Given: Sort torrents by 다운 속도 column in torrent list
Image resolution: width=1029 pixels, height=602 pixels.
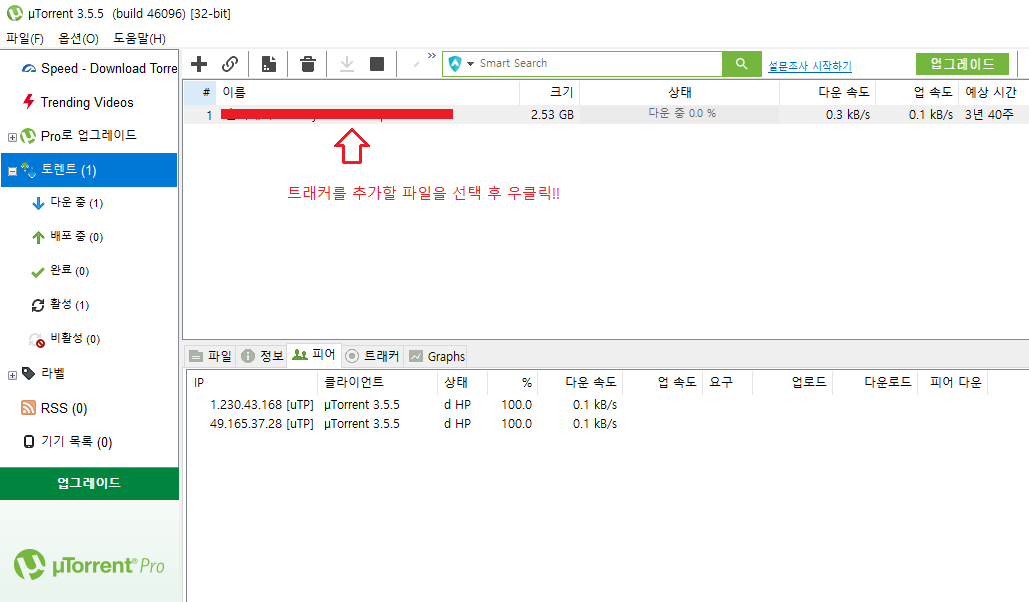Looking at the screenshot, I should [x=828, y=93].
